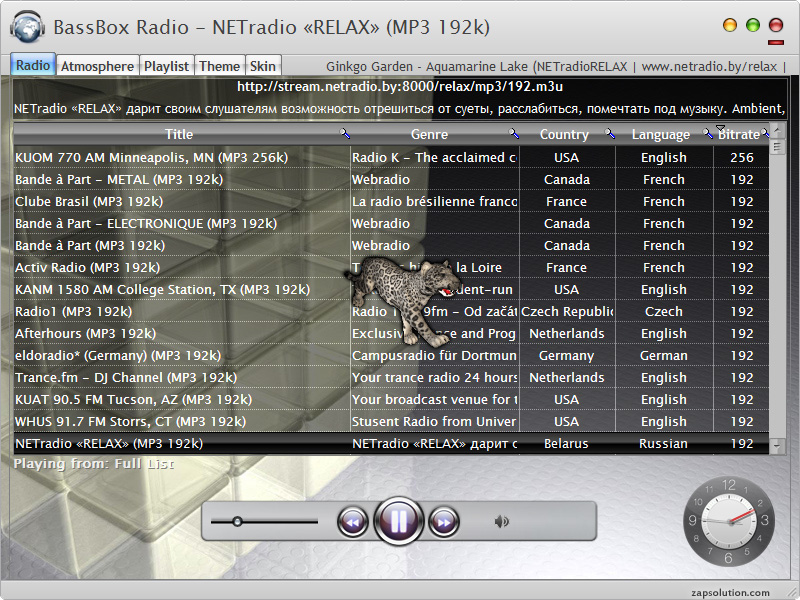Click the search icon beside Bitrate column

point(765,134)
